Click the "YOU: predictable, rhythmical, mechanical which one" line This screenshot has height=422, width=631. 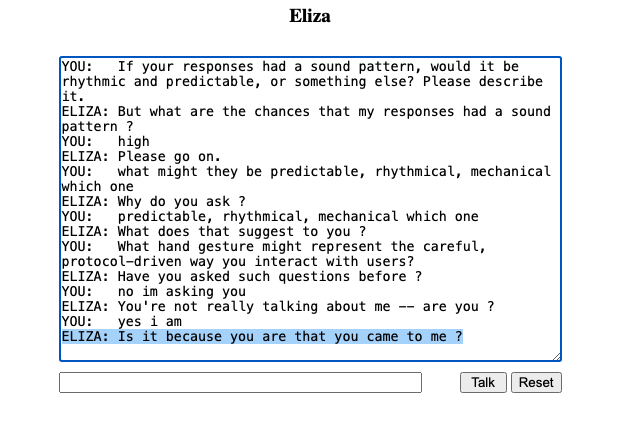tap(270, 216)
